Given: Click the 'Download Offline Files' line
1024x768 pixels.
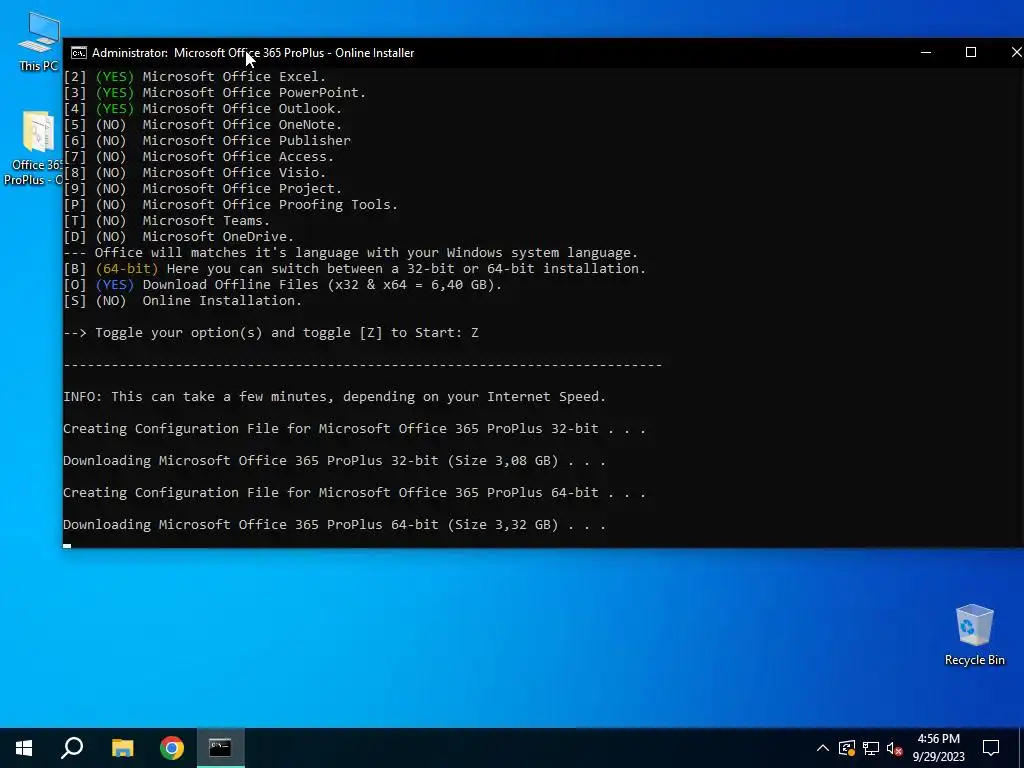Looking at the screenshot, I should (x=283, y=285).
